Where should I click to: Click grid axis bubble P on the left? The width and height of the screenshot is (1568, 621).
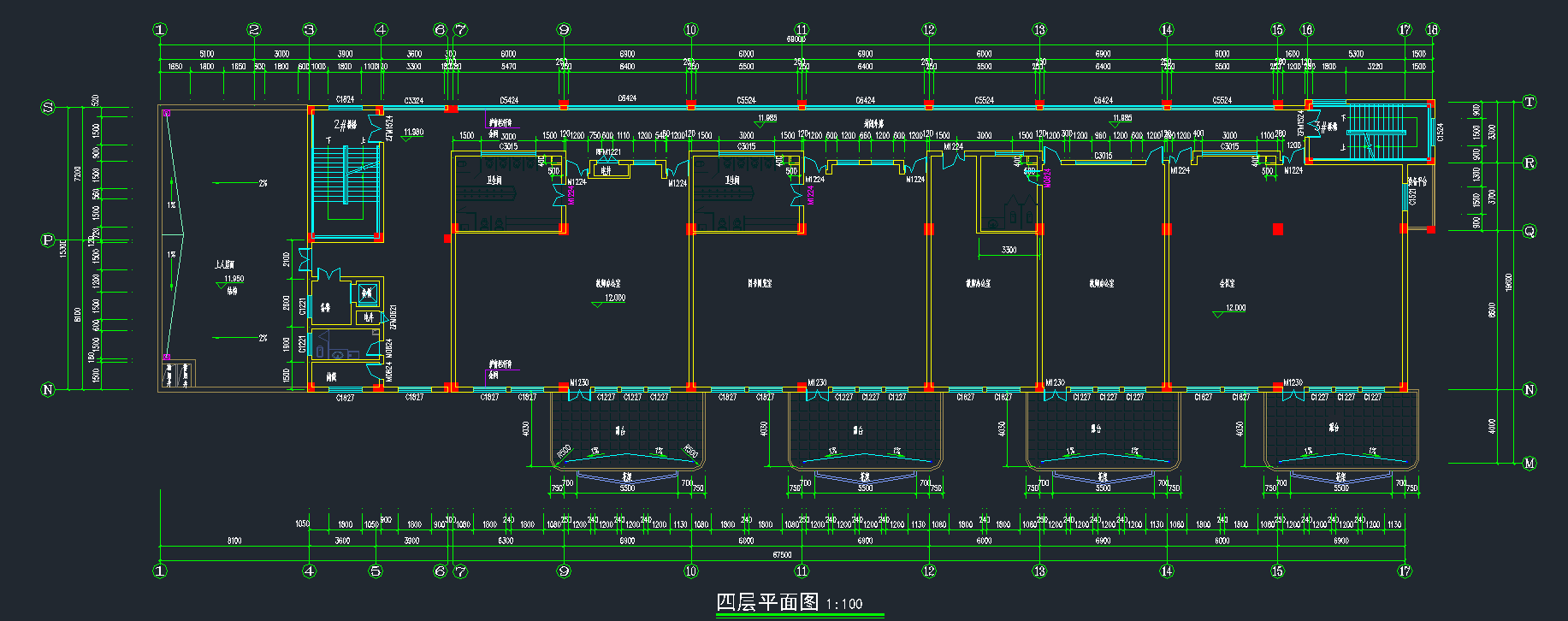(48, 240)
